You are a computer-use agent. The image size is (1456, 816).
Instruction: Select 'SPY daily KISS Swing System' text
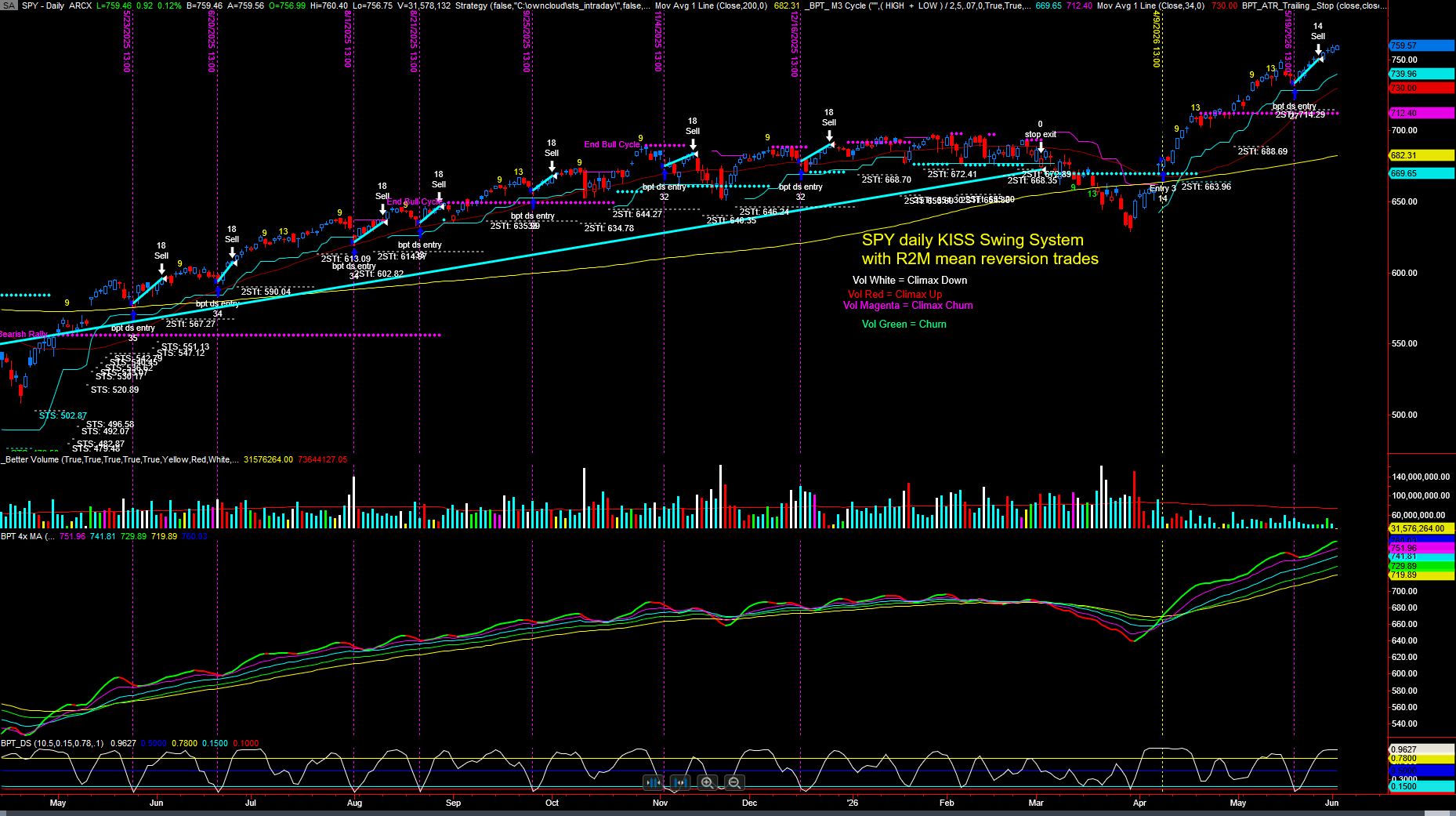[972, 240]
